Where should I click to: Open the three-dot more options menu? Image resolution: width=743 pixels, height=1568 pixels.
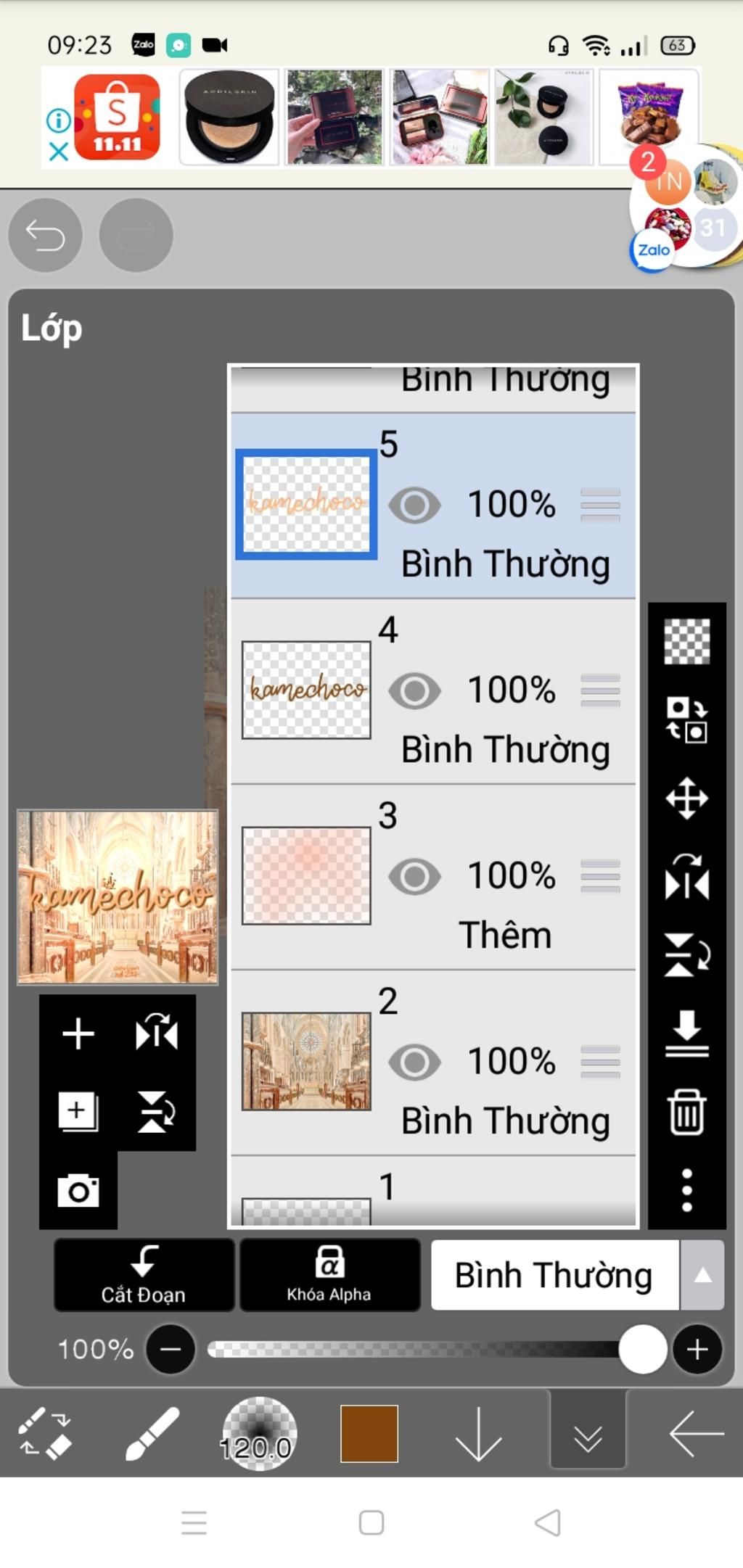point(686,1190)
